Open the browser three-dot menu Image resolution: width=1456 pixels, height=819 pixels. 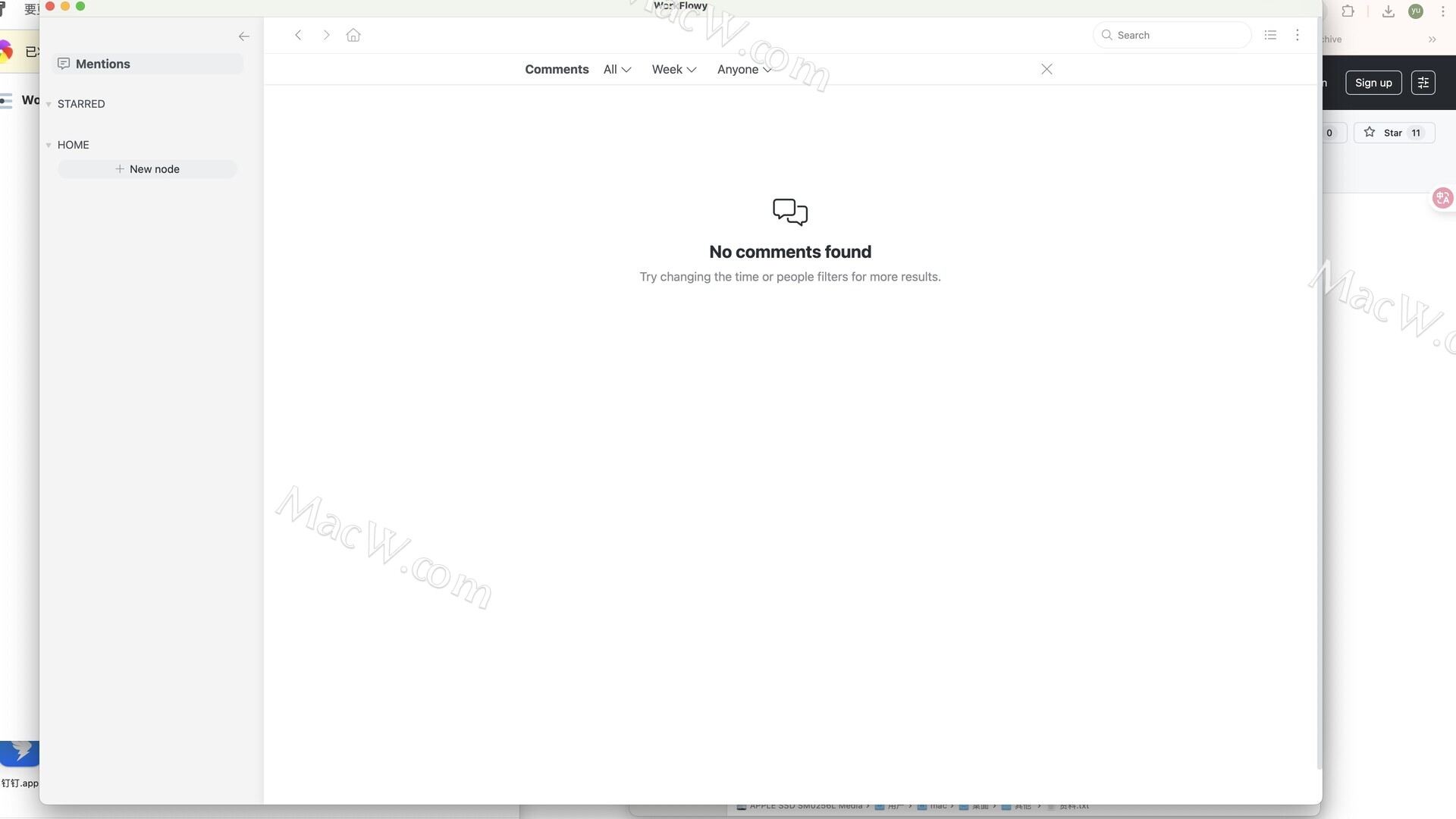(1443, 11)
